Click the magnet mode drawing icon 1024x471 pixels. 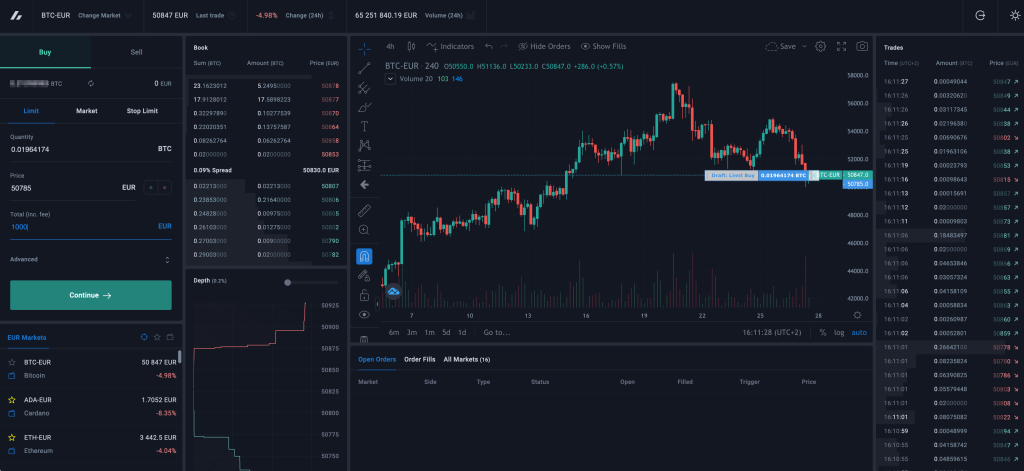364,257
